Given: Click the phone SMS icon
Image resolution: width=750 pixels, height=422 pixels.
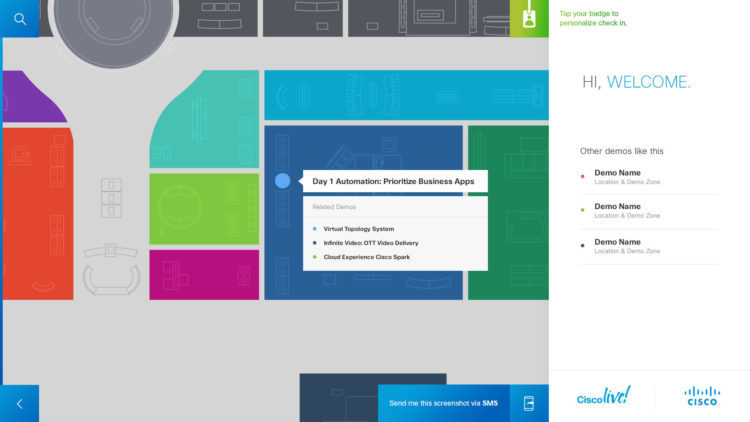Looking at the screenshot, I should click(x=529, y=403).
